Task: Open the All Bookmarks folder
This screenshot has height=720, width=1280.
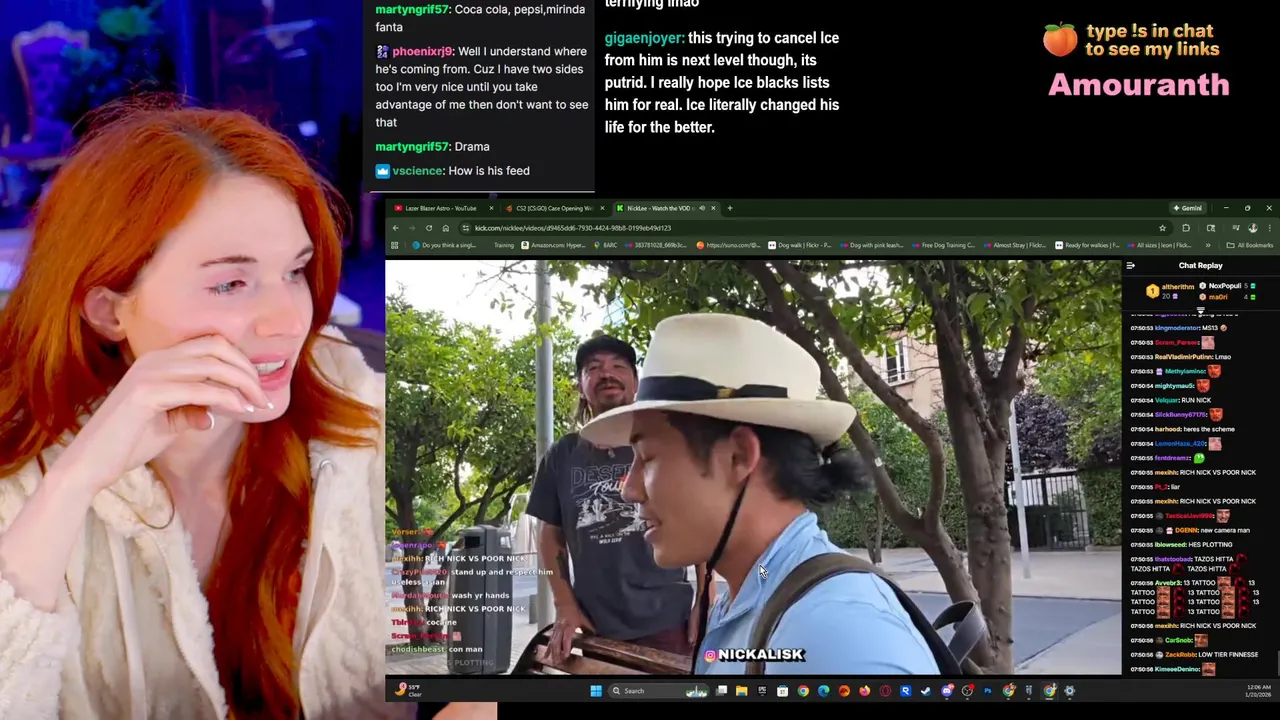Action: coord(1251,245)
